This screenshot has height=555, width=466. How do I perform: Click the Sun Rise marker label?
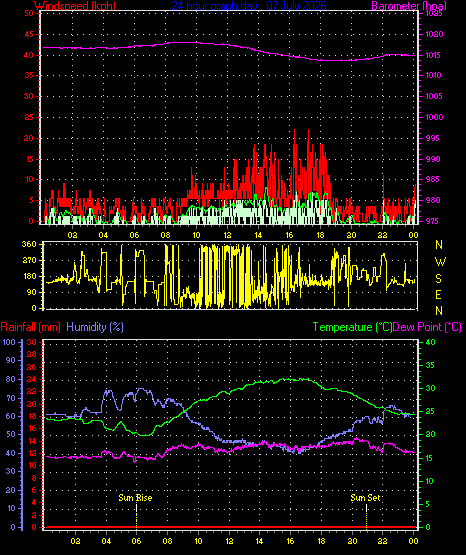[x=135, y=498]
